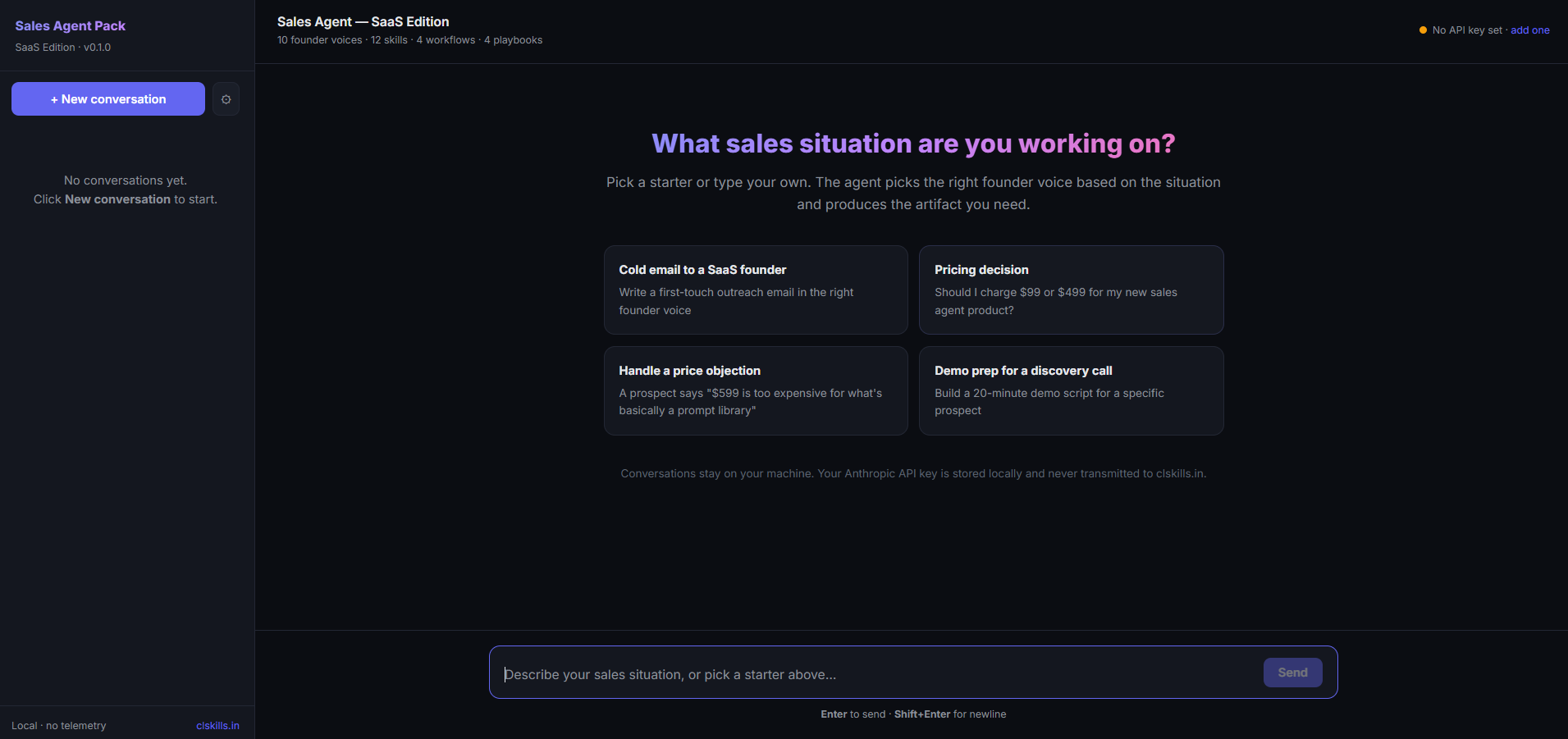Click the orange API key status dot

[x=1423, y=30]
